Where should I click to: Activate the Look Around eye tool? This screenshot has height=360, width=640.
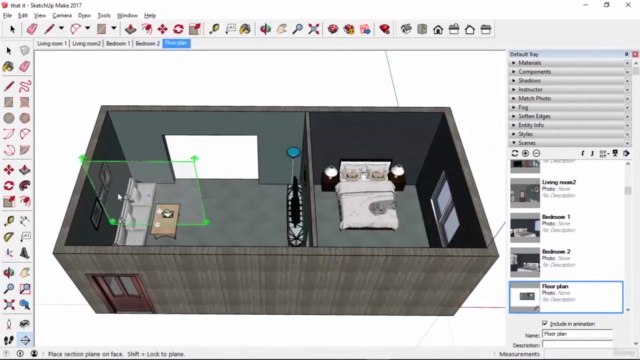click(25, 324)
